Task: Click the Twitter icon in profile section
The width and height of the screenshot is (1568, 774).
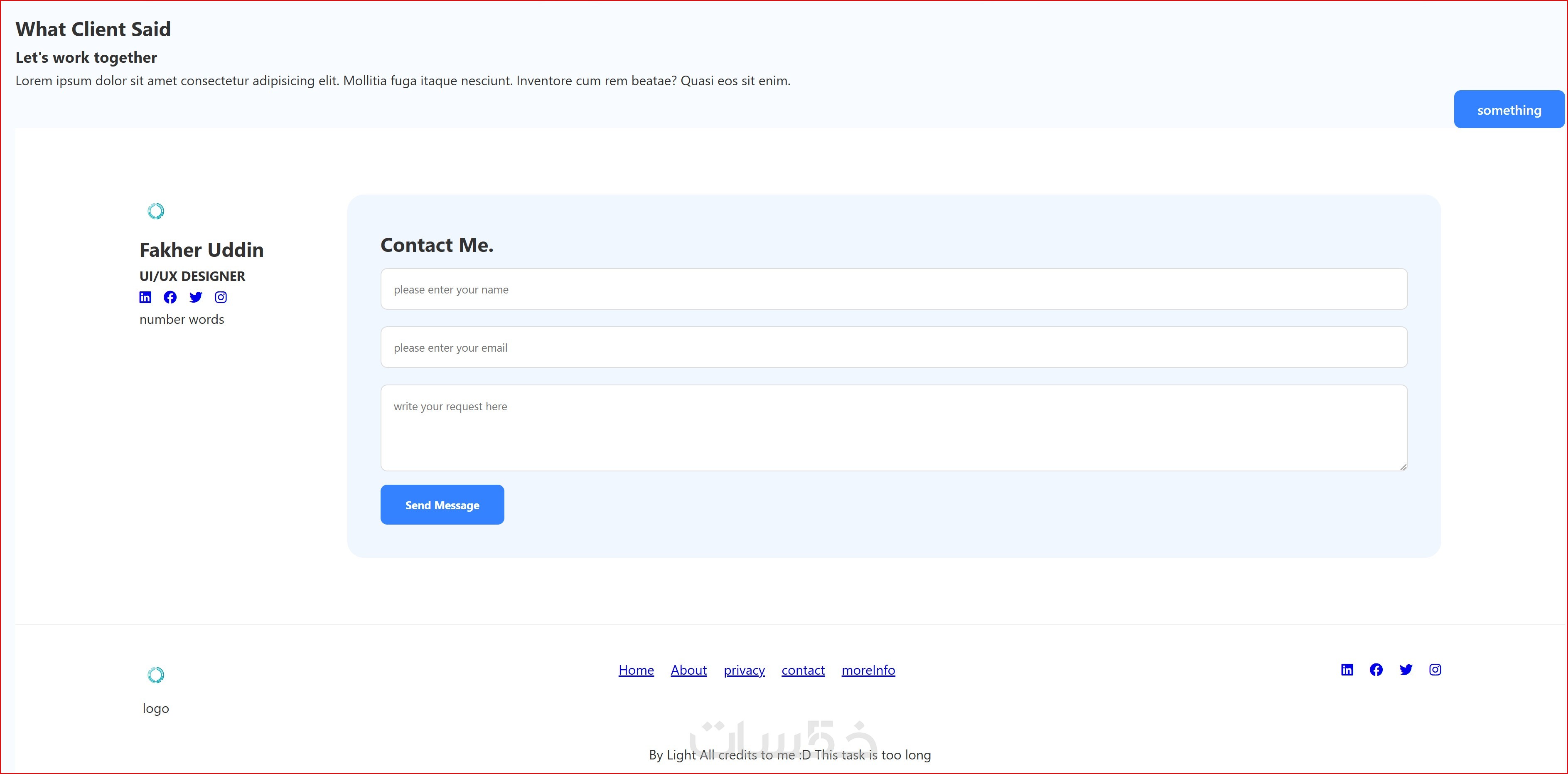Action: pyautogui.click(x=195, y=297)
